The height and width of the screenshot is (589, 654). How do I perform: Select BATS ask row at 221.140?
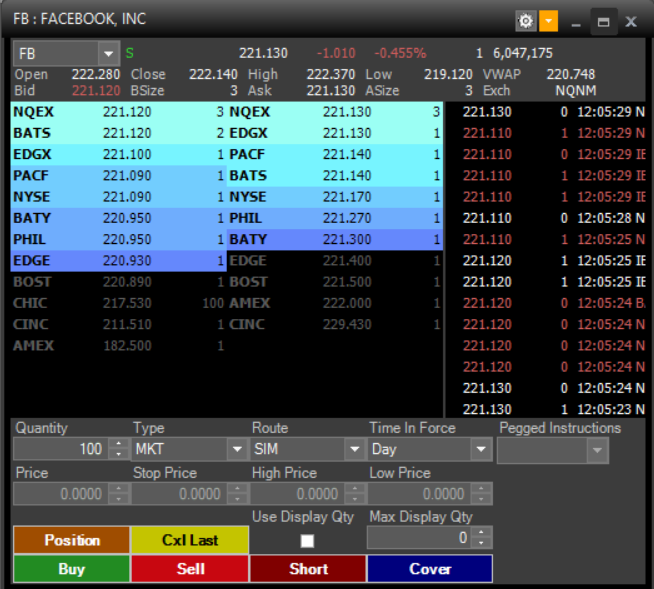click(x=335, y=176)
